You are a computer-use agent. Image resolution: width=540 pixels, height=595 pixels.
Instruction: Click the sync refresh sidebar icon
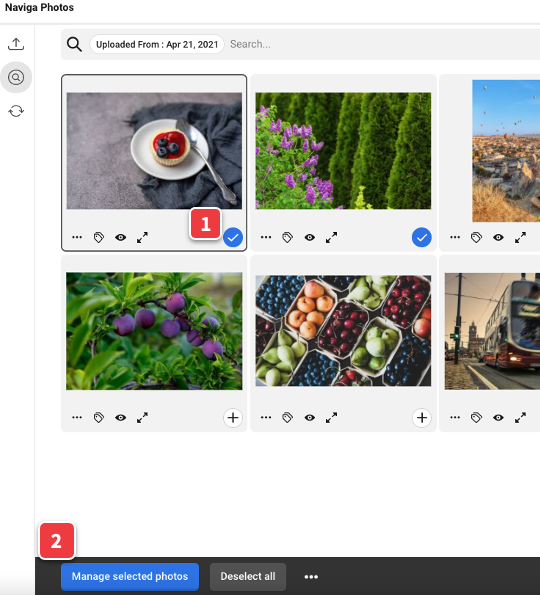click(16, 111)
